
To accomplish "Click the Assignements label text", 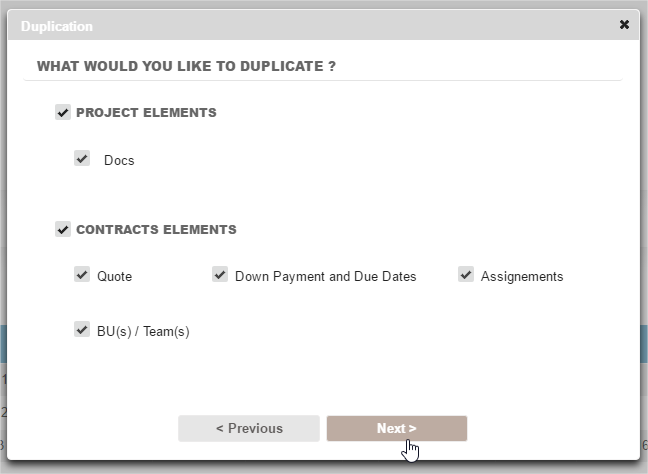I will [521, 277].
